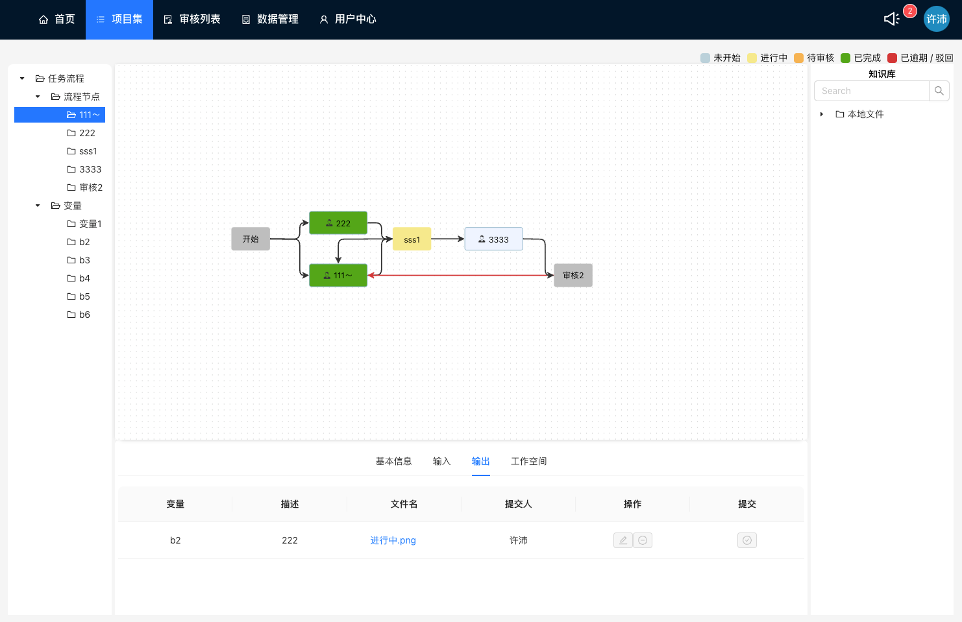The image size is (962, 622).
Task: Switch to the 基本信息 tab
Action: [x=393, y=461]
